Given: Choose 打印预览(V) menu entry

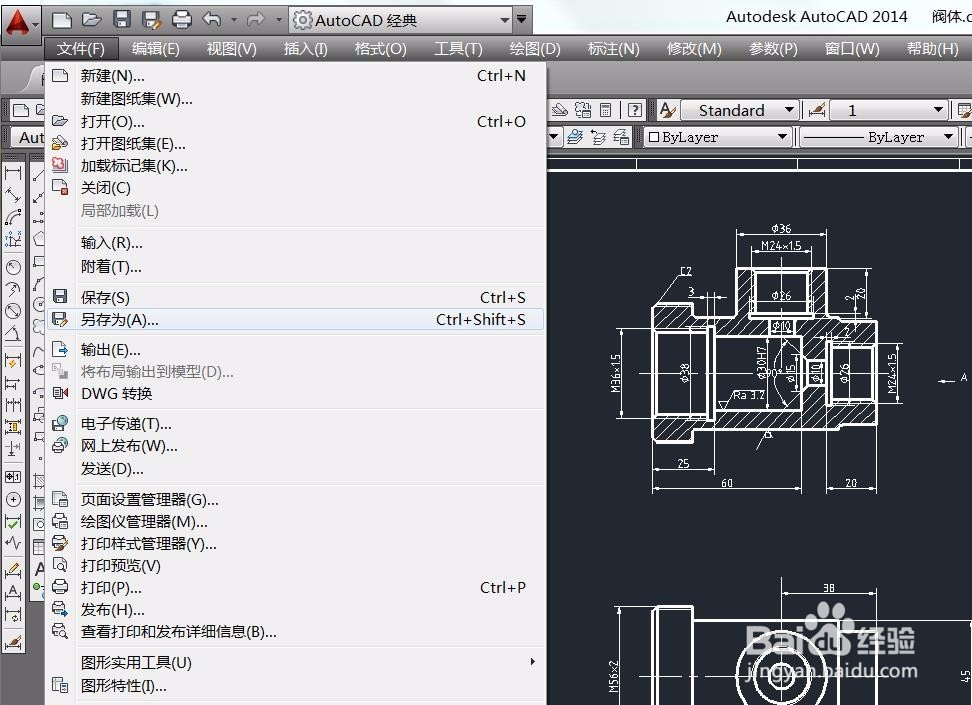Looking at the screenshot, I should (295, 566).
